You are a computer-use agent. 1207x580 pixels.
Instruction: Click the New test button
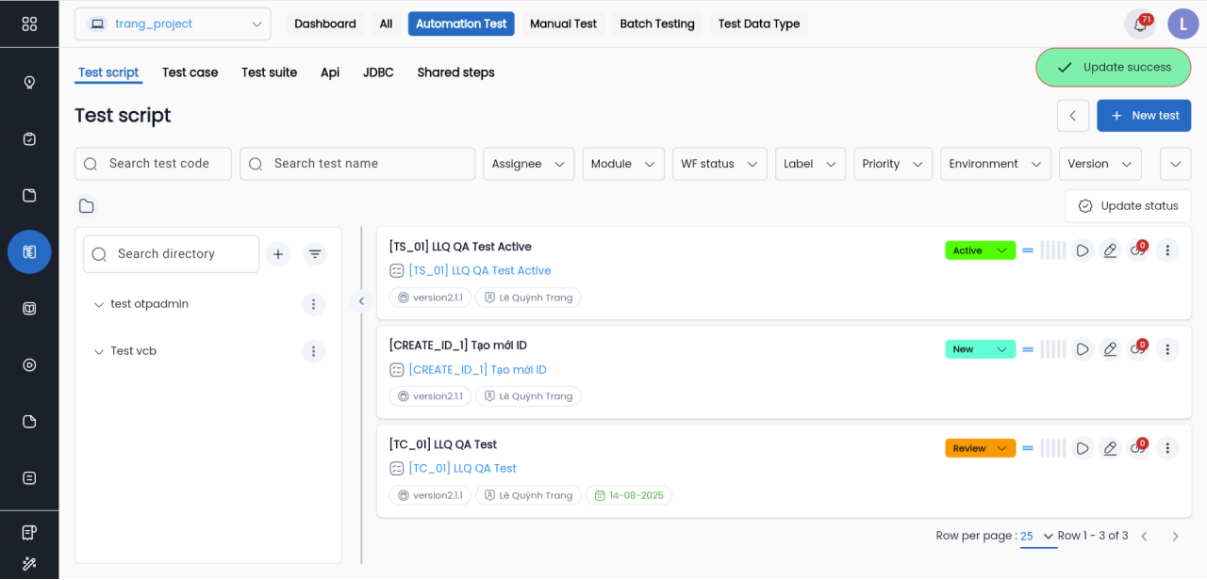coord(1143,115)
